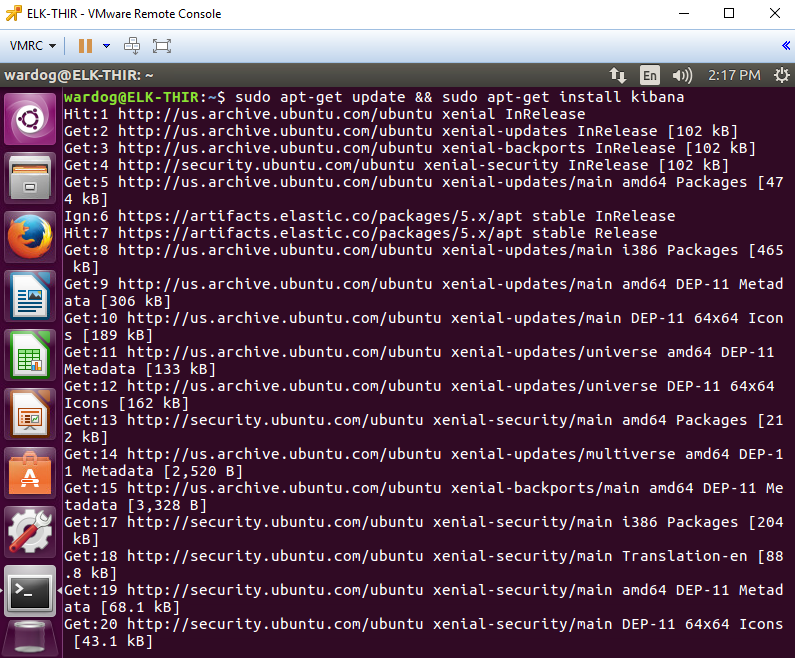Click the '[68.1 kB]' size text
The width and height of the screenshot is (795, 658).
click(x=140, y=607)
